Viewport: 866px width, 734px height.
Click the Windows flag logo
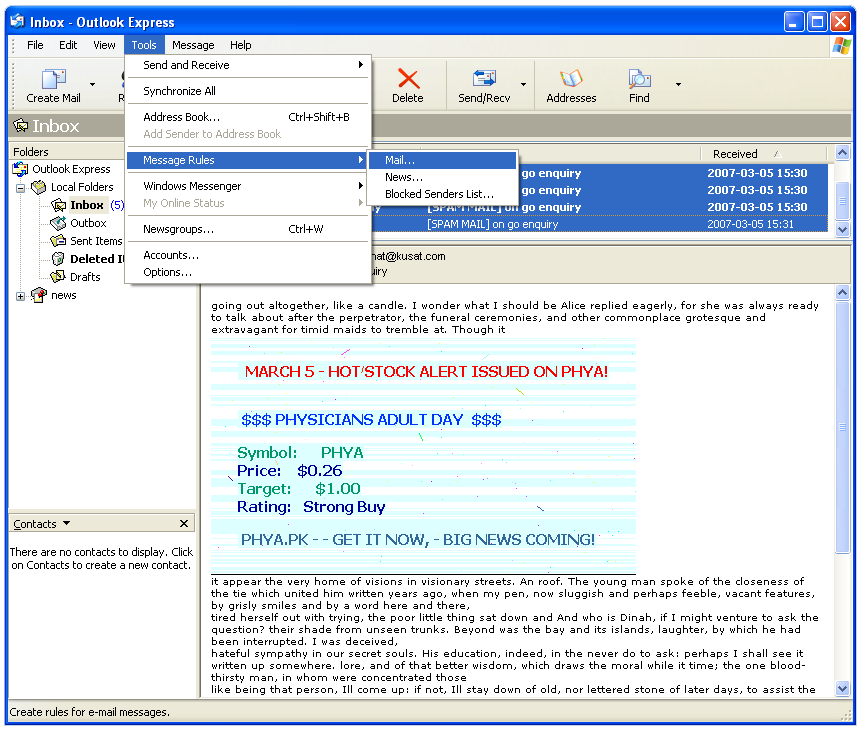842,45
